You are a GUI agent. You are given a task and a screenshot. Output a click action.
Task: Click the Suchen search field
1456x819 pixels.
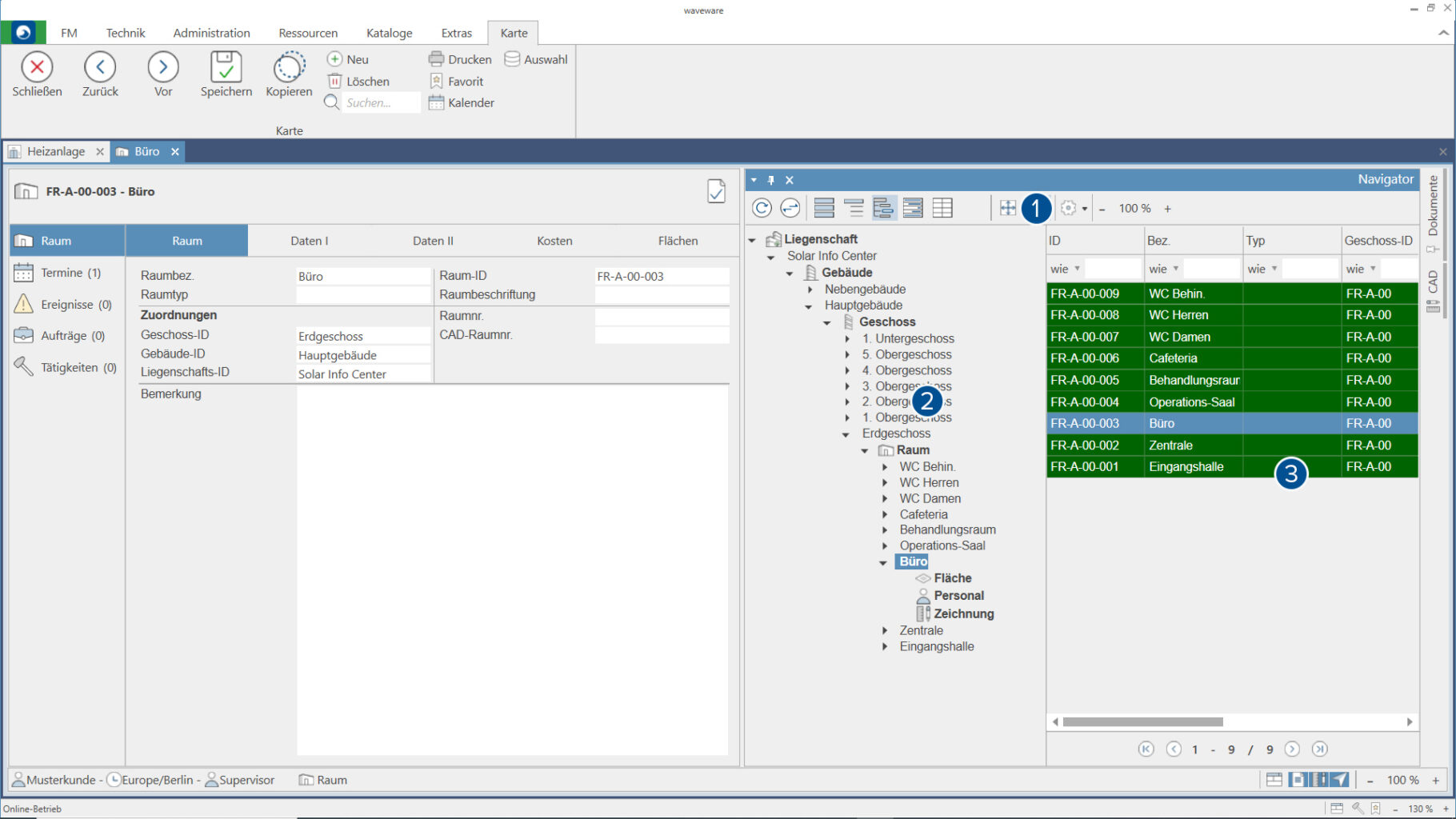pos(380,102)
